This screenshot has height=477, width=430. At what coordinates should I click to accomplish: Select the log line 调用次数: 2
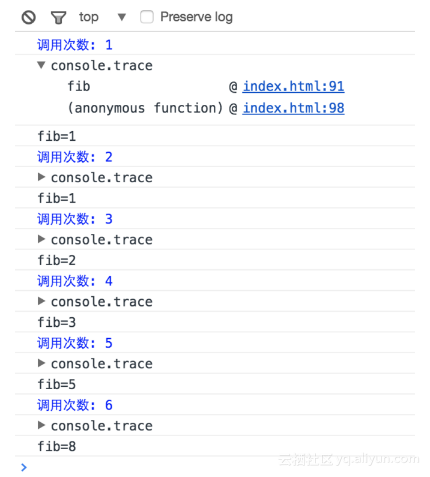click(x=215, y=157)
